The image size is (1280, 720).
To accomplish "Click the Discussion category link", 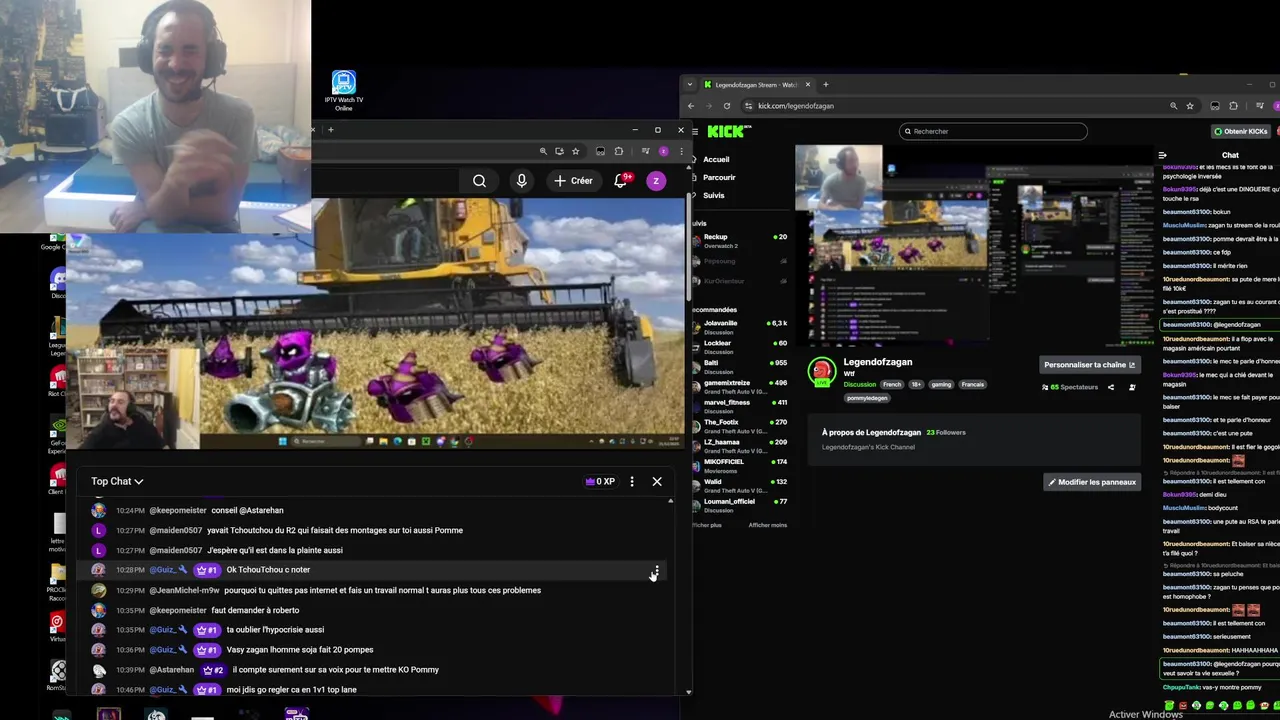I will click(x=859, y=384).
